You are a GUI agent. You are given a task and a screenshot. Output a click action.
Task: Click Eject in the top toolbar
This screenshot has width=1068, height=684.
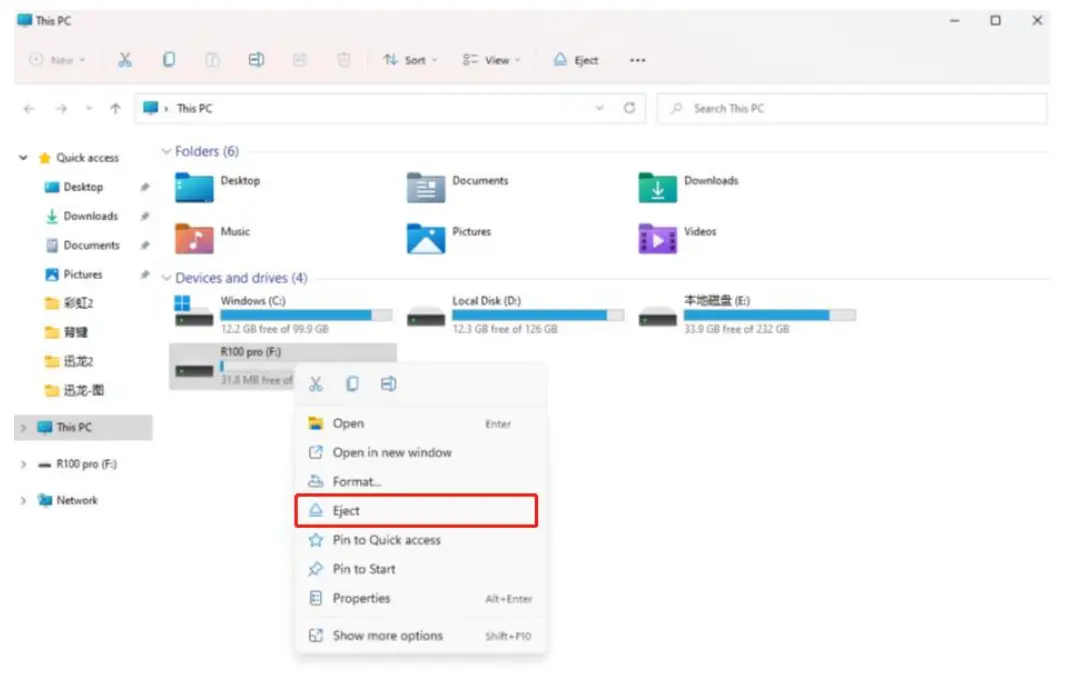coord(576,60)
